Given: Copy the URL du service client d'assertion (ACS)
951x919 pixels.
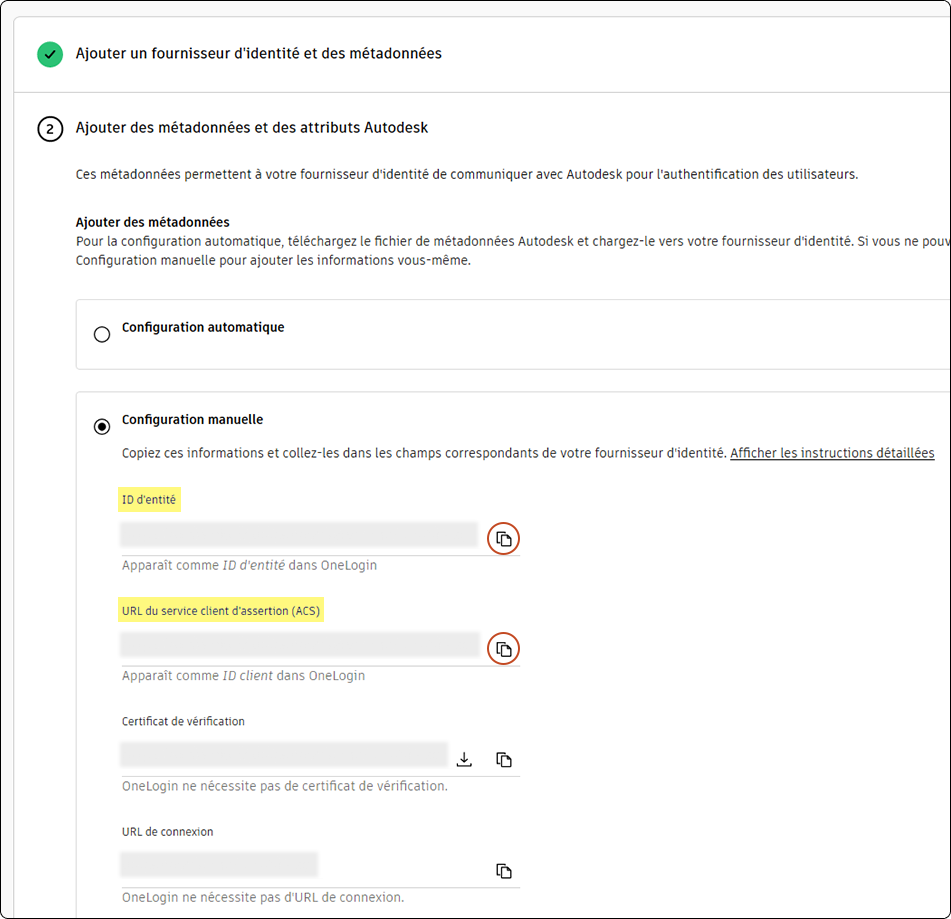Looking at the screenshot, I should pyautogui.click(x=503, y=648).
